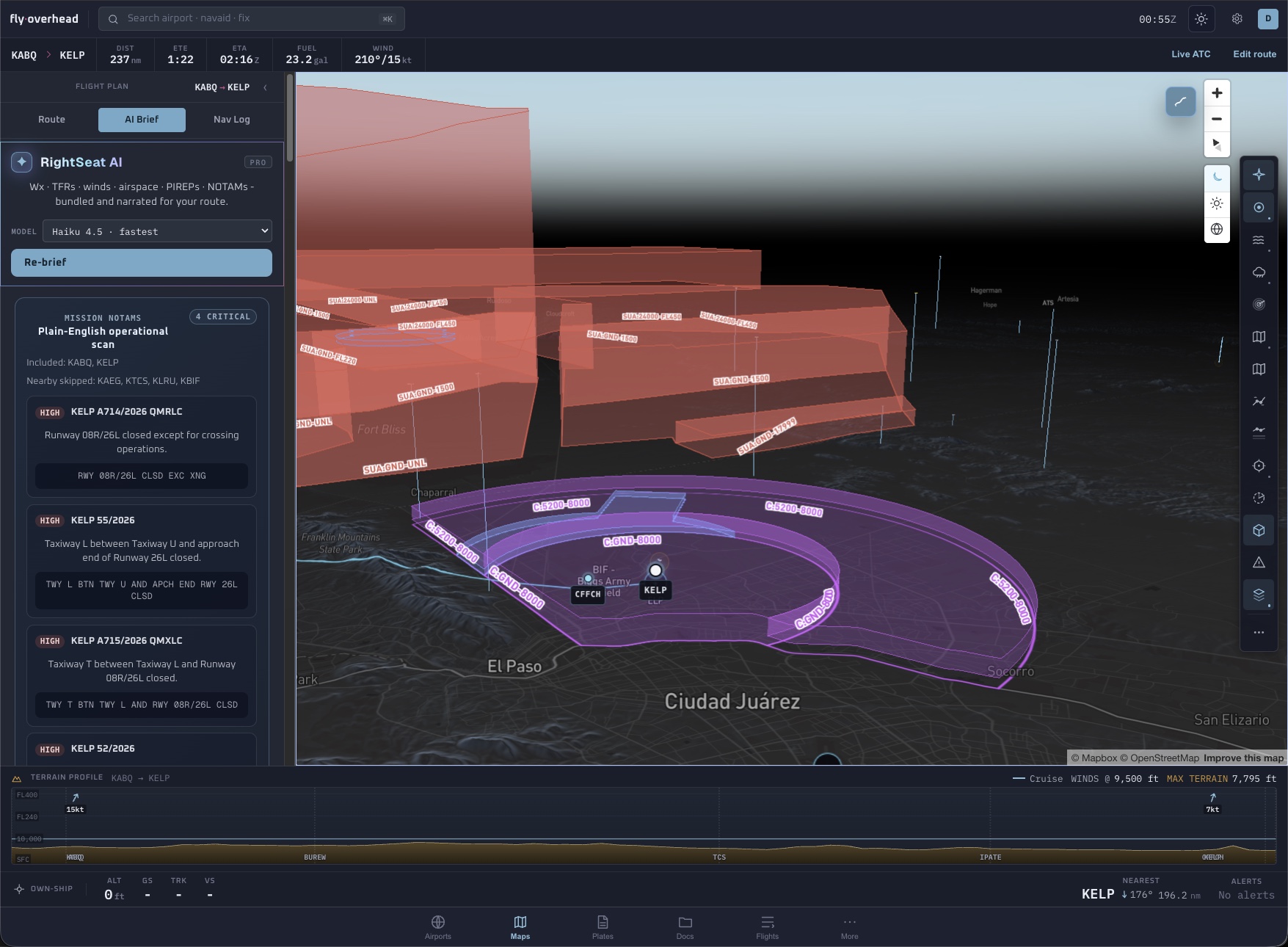Click IPATE waypoint on terrain profile
The image size is (1288, 947).
[x=990, y=857]
